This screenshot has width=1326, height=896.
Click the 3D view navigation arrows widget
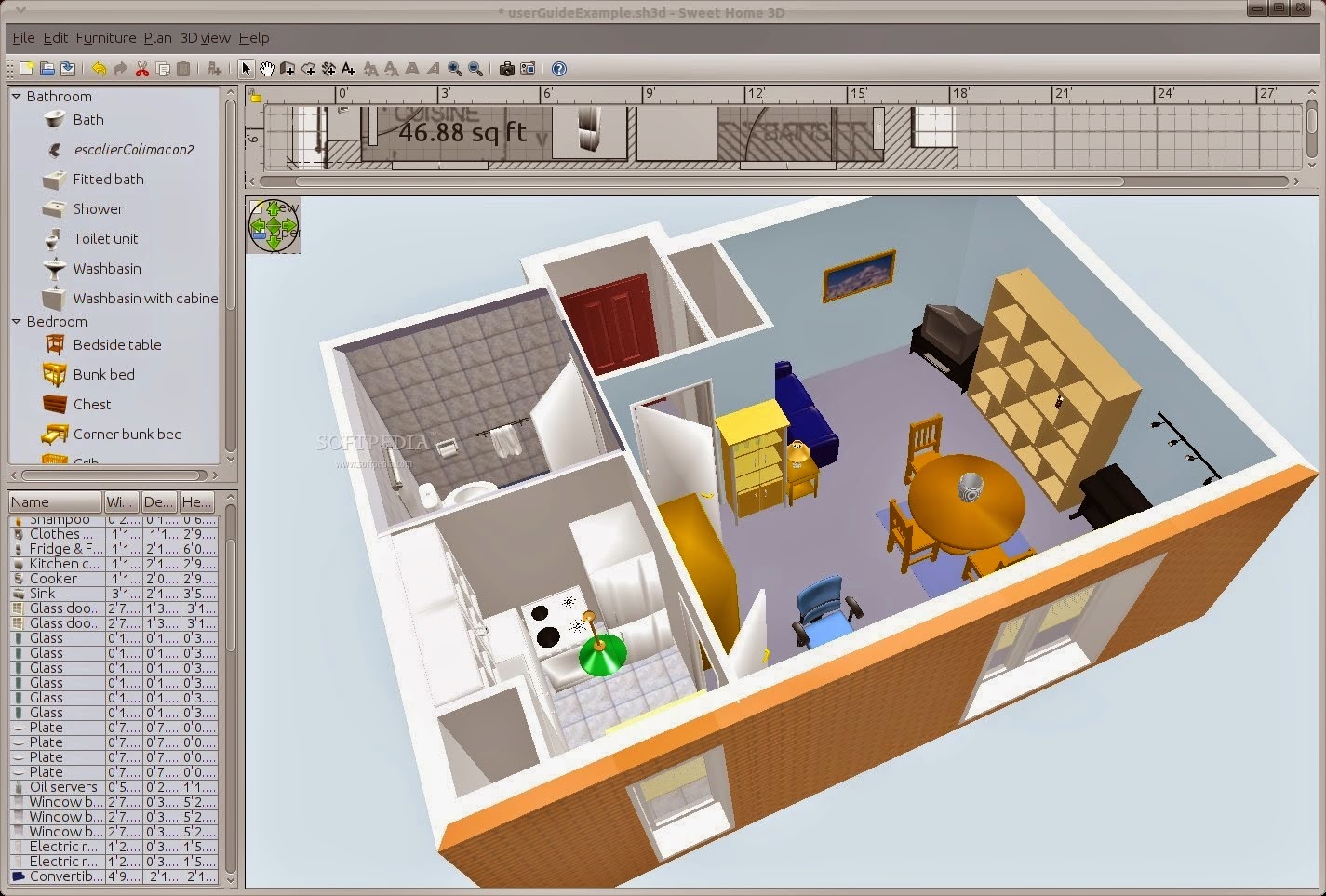(274, 225)
